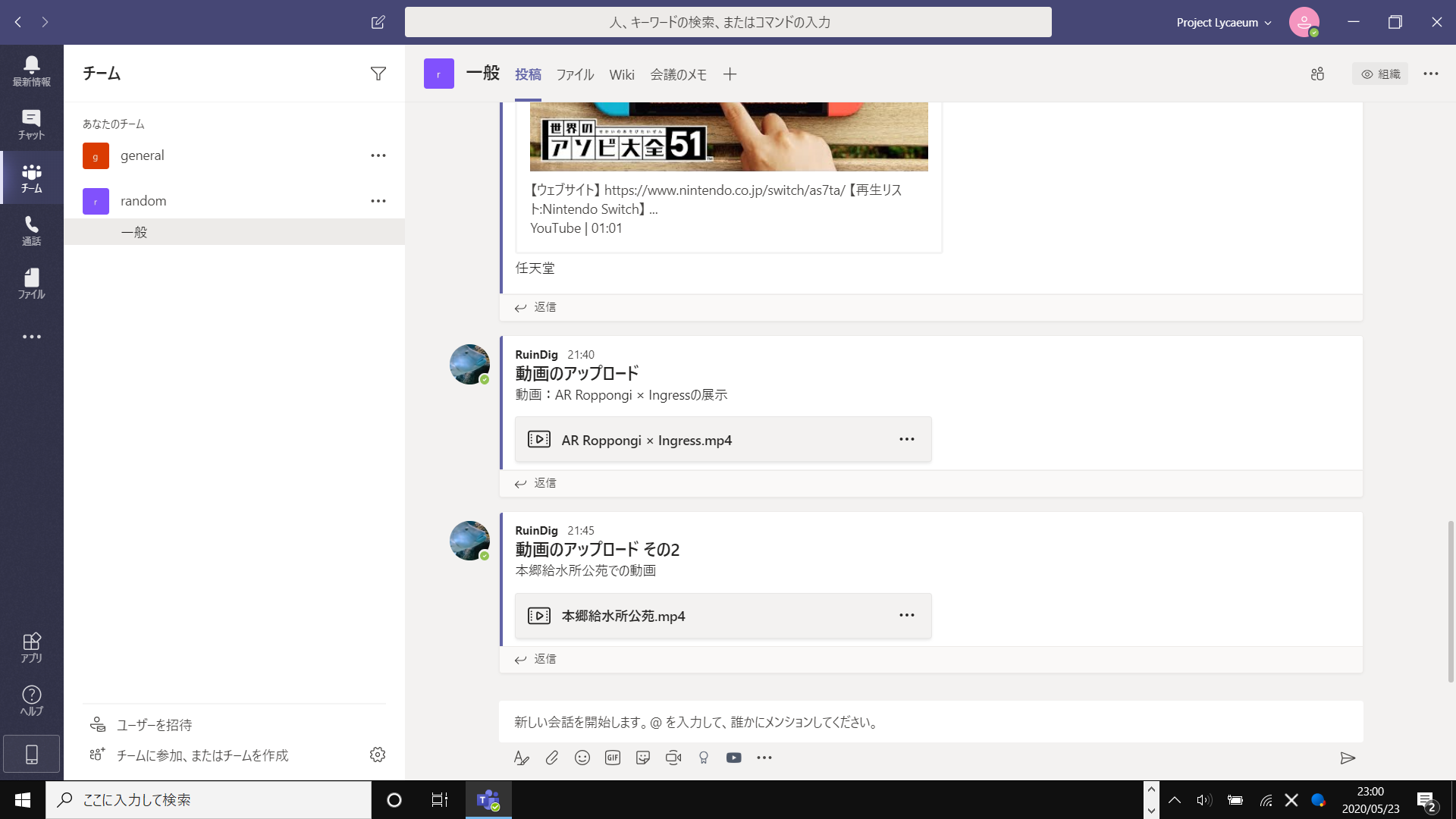The image size is (1456, 819).
Task: Start a new chat from the top bar
Action: pyautogui.click(x=377, y=22)
